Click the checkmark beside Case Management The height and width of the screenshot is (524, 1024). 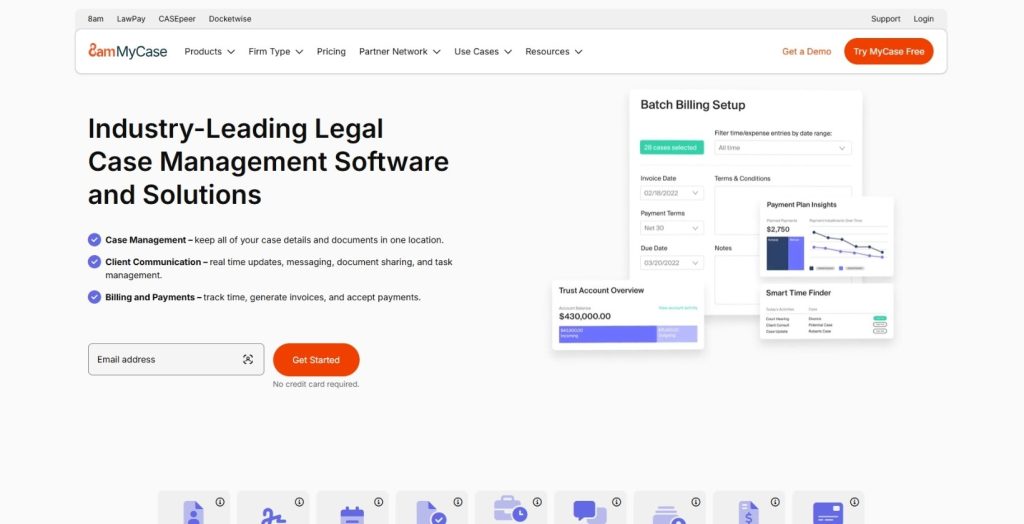coord(94,240)
